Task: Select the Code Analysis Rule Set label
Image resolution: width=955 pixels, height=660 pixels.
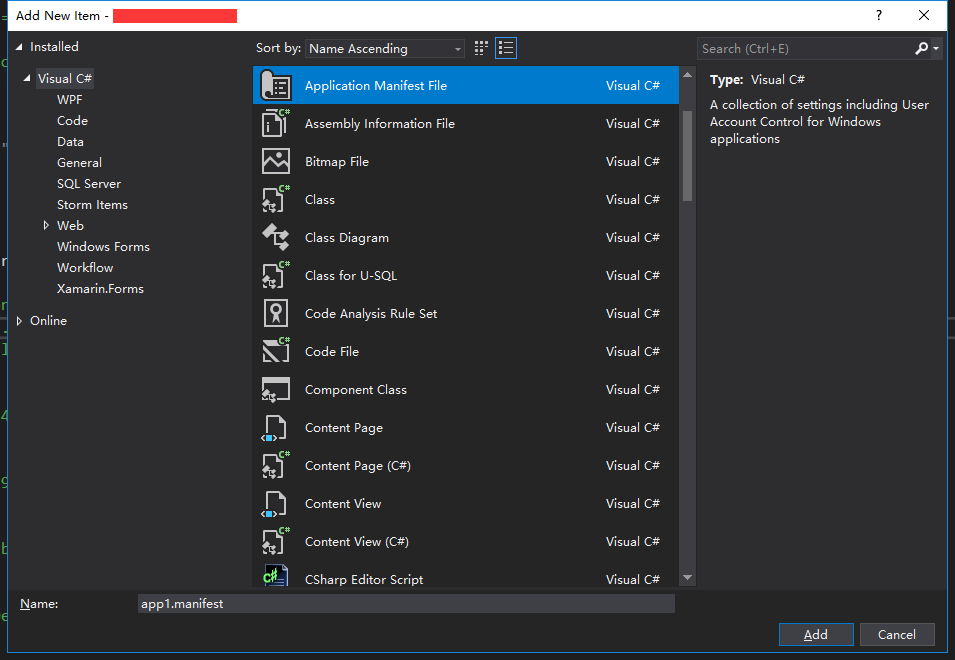Action: [x=371, y=314]
